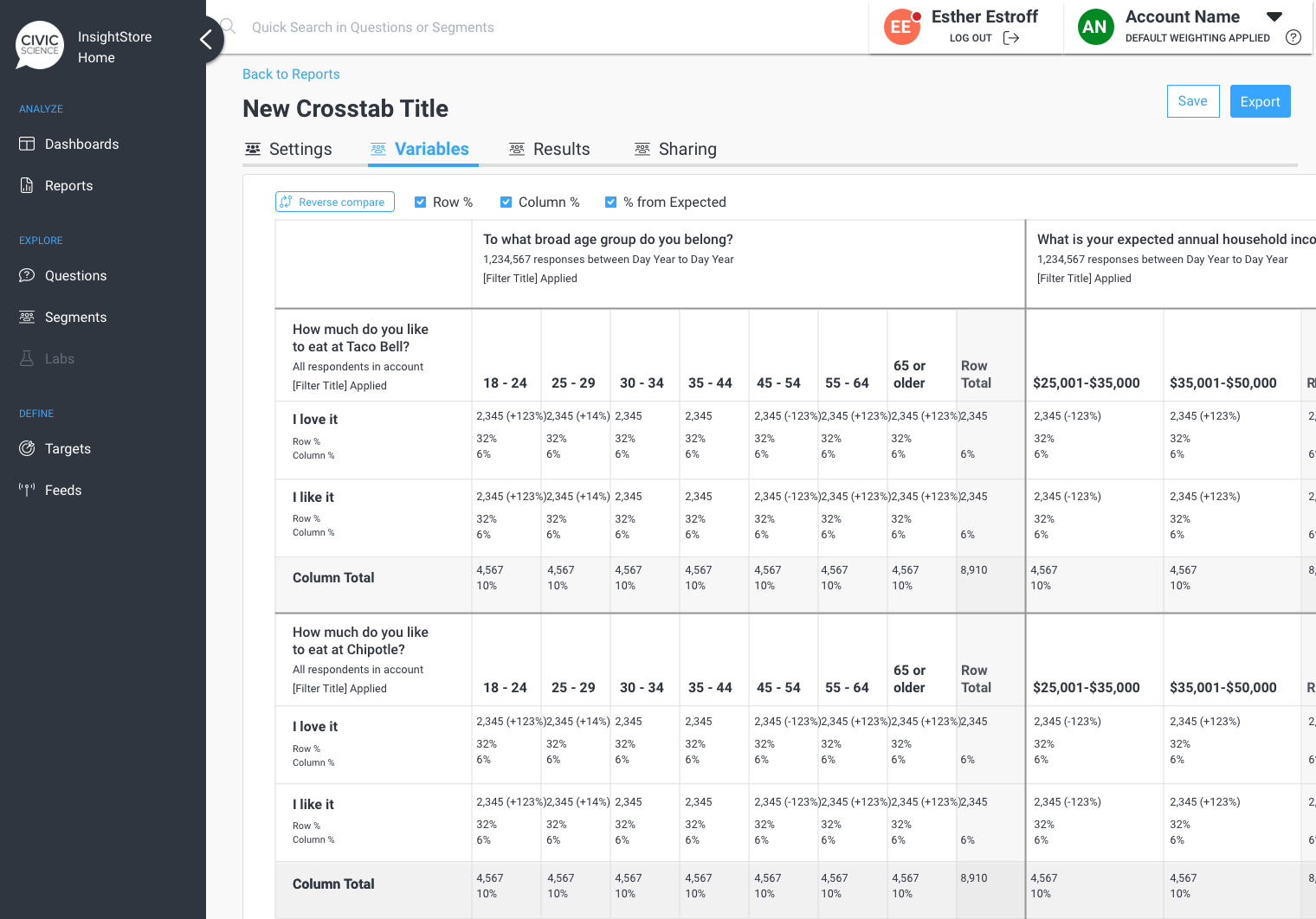The width and height of the screenshot is (1316, 919).
Task: Click the Export button
Action: [1260, 101]
